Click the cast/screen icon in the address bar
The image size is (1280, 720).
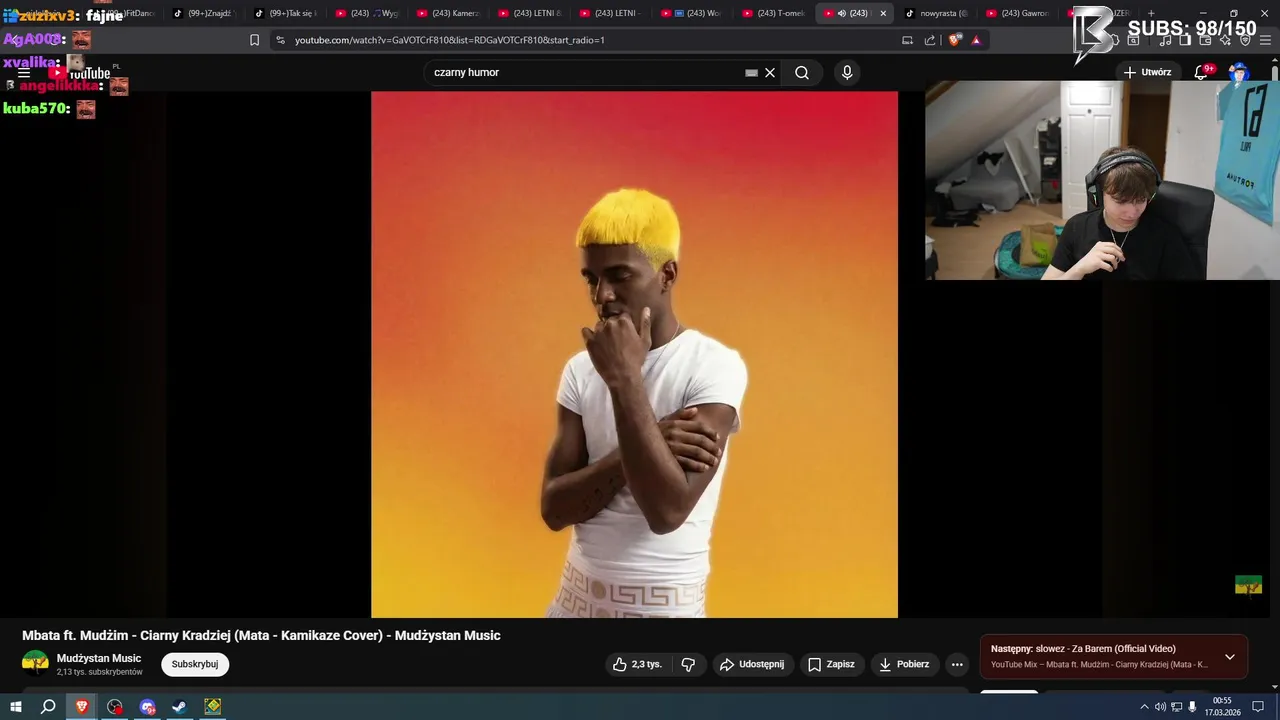click(x=907, y=40)
